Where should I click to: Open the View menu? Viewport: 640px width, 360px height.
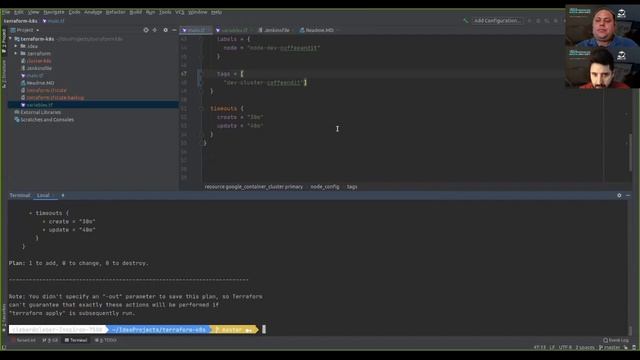click(x=33, y=12)
